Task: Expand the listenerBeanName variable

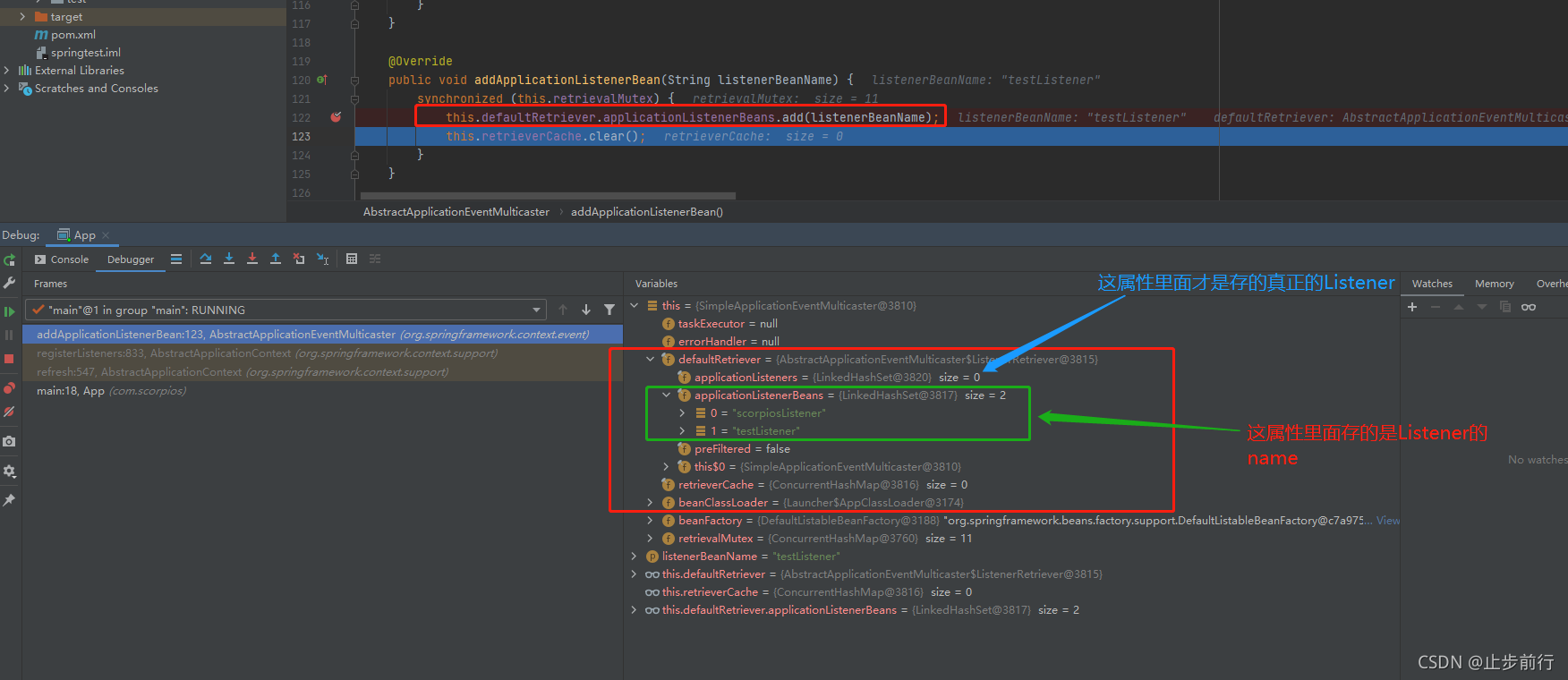Action: [x=635, y=557]
